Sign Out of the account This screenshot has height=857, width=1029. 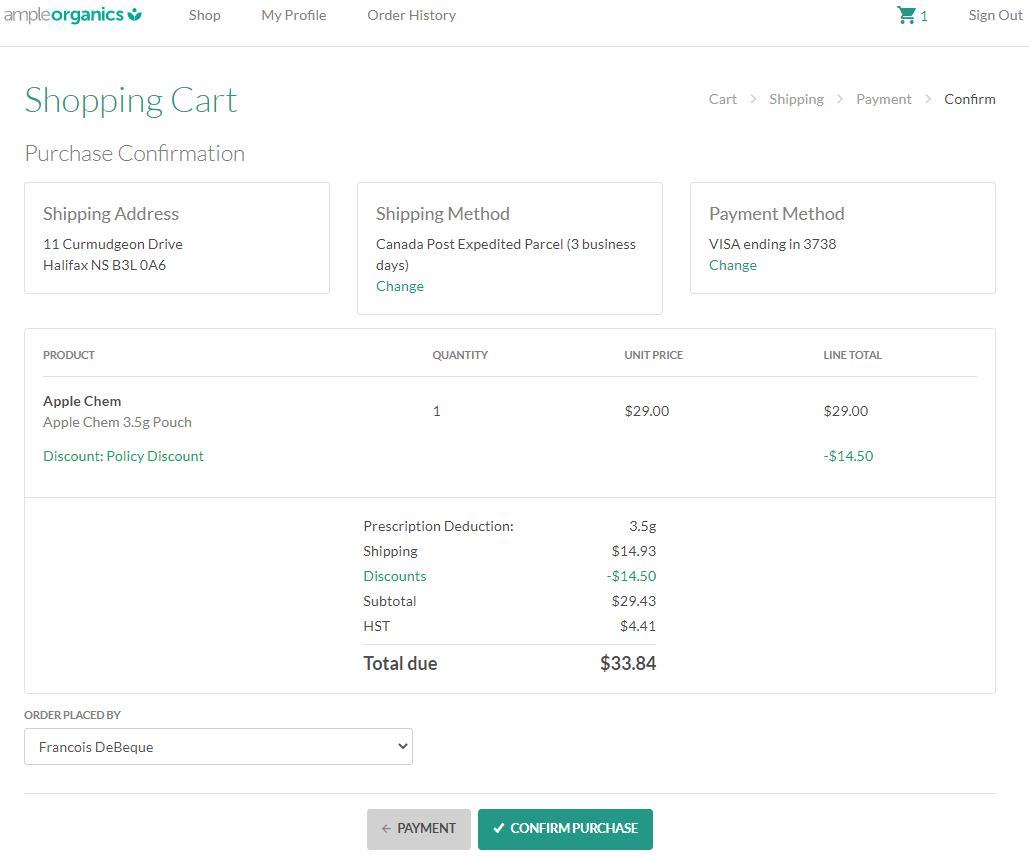(x=995, y=15)
